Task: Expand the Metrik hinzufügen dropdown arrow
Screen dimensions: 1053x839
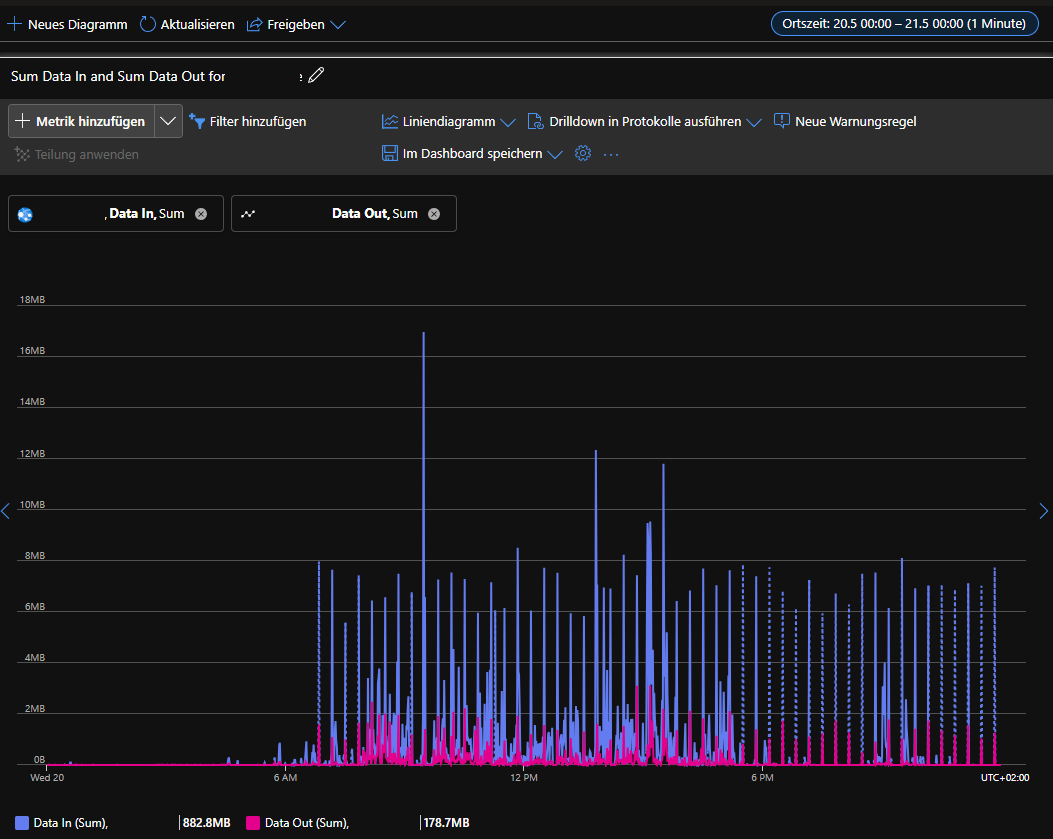Action: click(168, 121)
